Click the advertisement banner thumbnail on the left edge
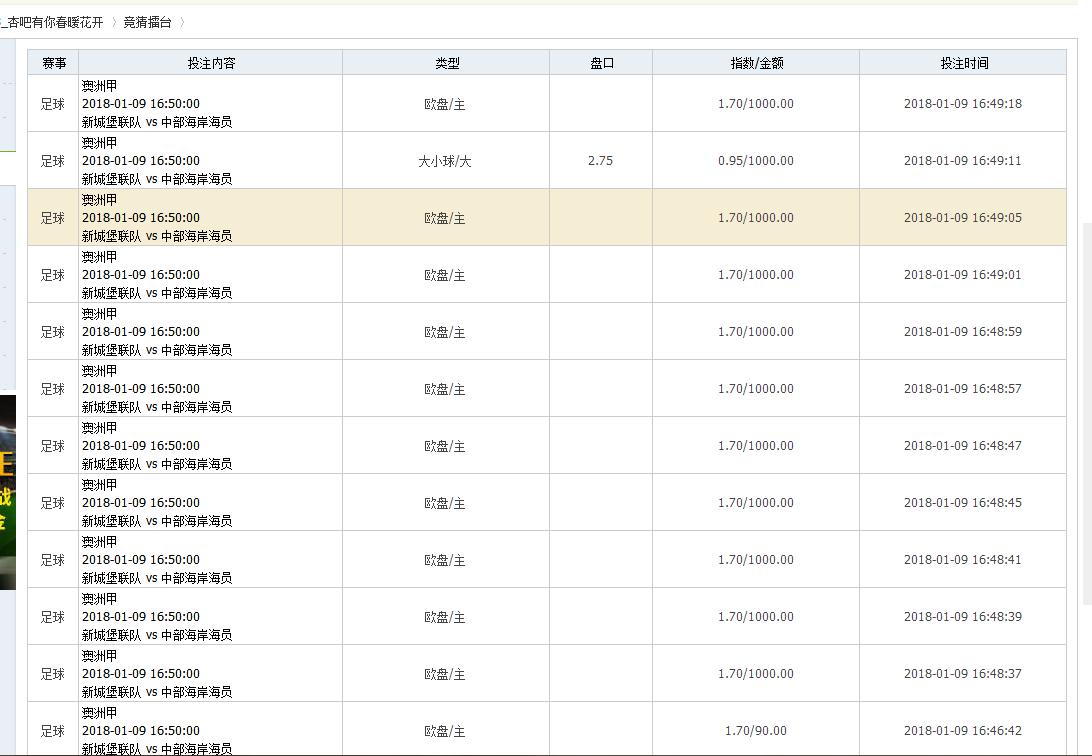Screen dimensions: 1092x756 (8, 492)
